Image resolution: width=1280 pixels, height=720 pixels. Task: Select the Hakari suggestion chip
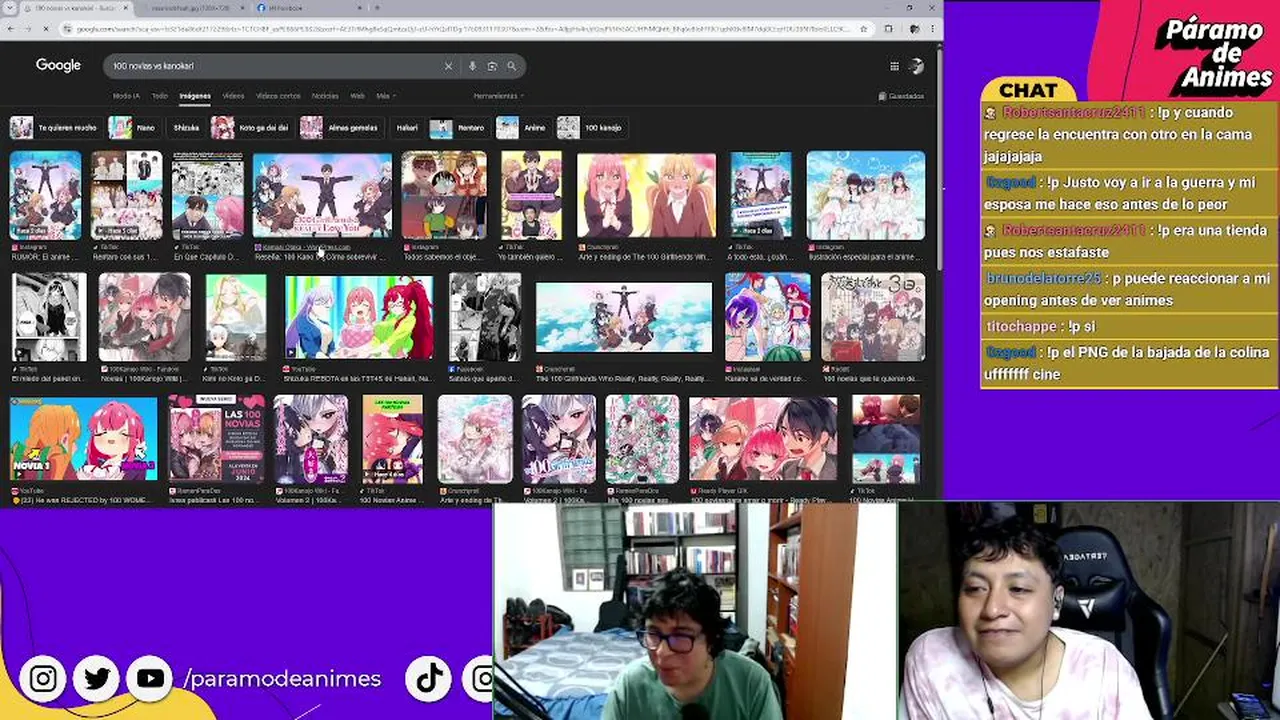(x=407, y=128)
